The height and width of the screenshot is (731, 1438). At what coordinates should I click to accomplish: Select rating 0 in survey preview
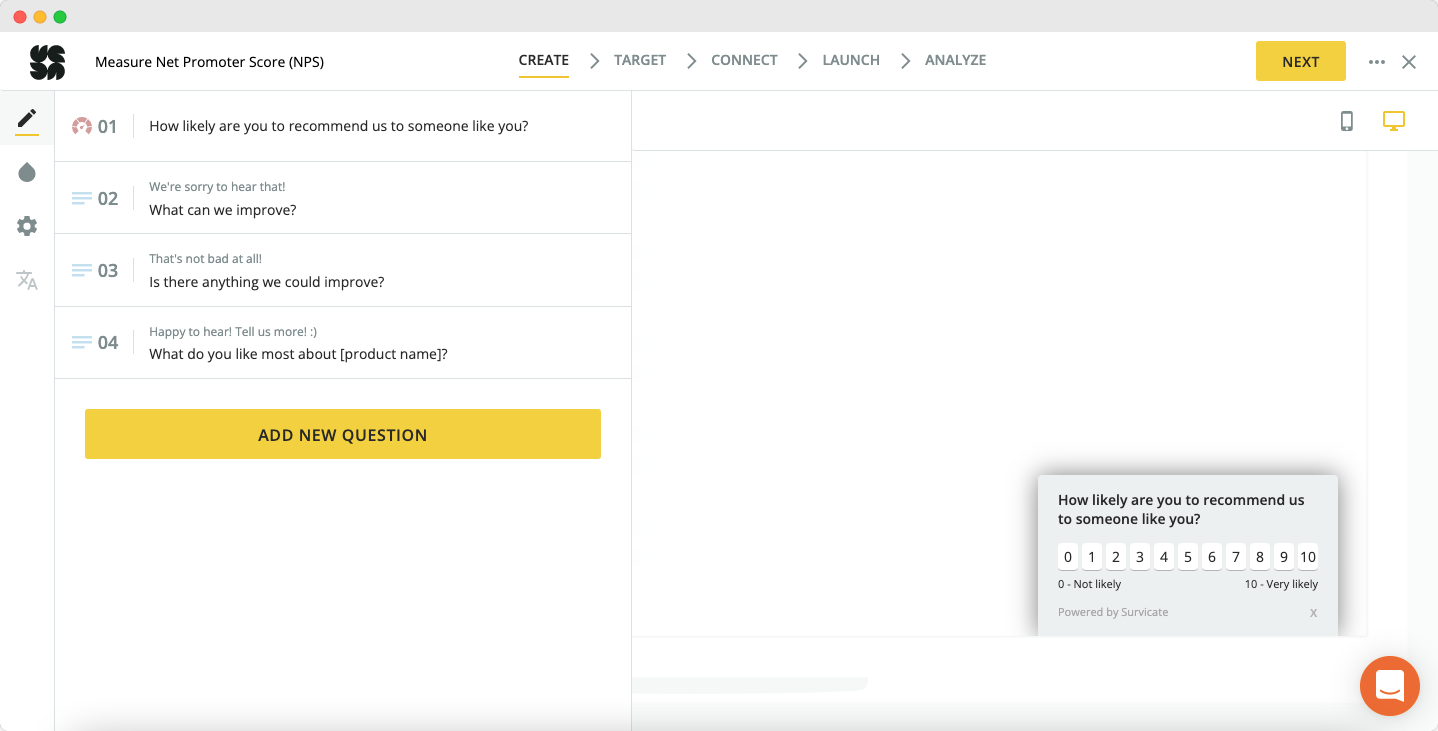(x=1068, y=557)
